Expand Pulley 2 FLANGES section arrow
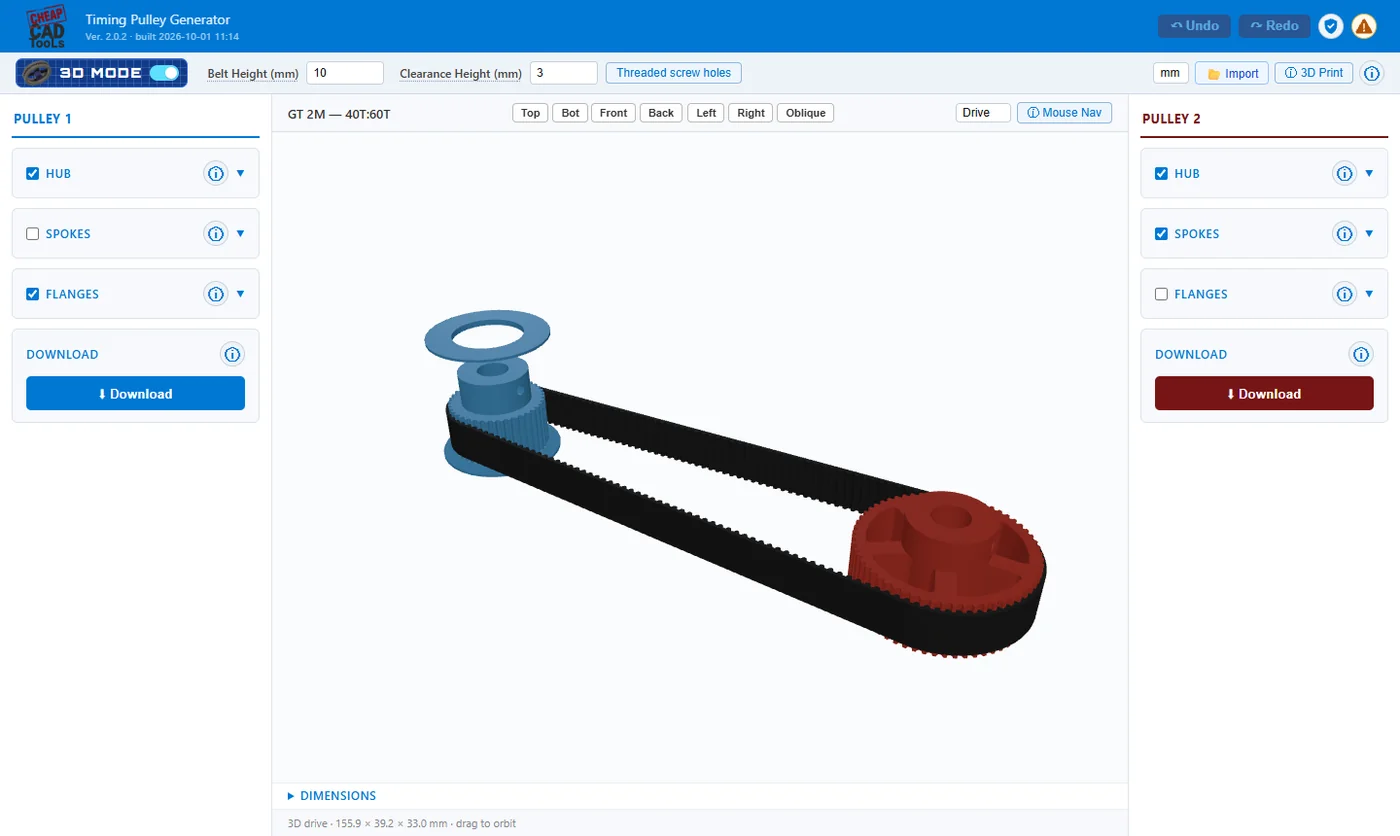The width and height of the screenshot is (1400, 836). click(1369, 293)
